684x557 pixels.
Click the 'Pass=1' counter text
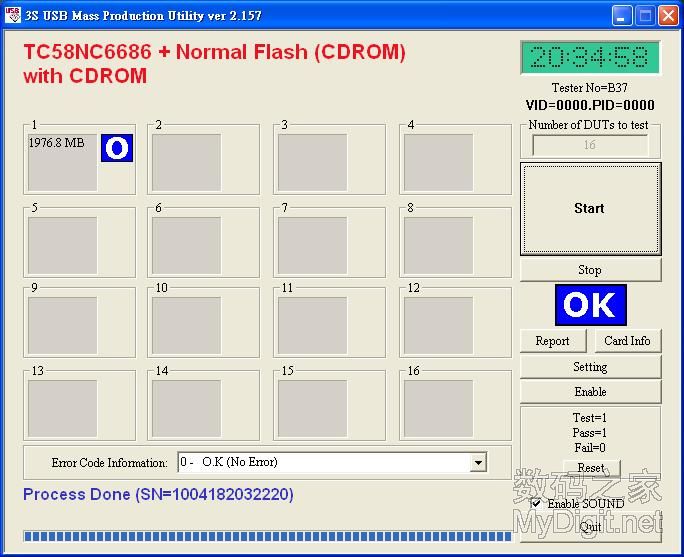tap(590, 433)
